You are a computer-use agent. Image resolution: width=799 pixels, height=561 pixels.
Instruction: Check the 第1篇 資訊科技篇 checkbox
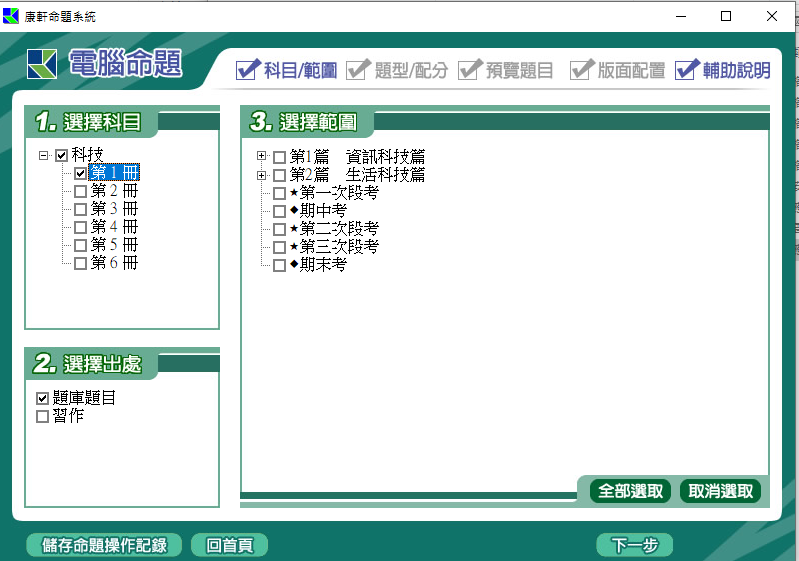coord(279,157)
